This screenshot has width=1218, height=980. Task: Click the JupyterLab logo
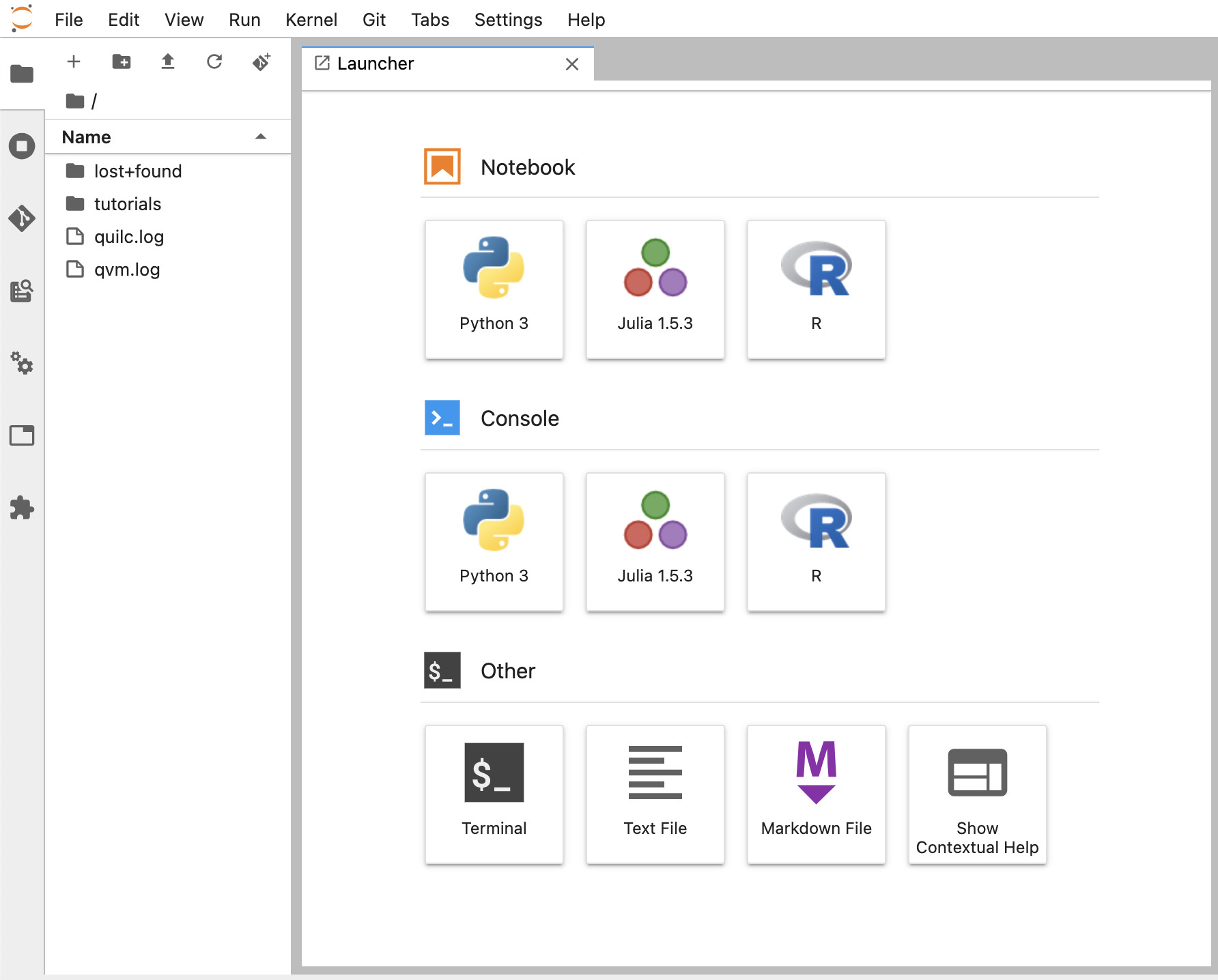click(22, 18)
